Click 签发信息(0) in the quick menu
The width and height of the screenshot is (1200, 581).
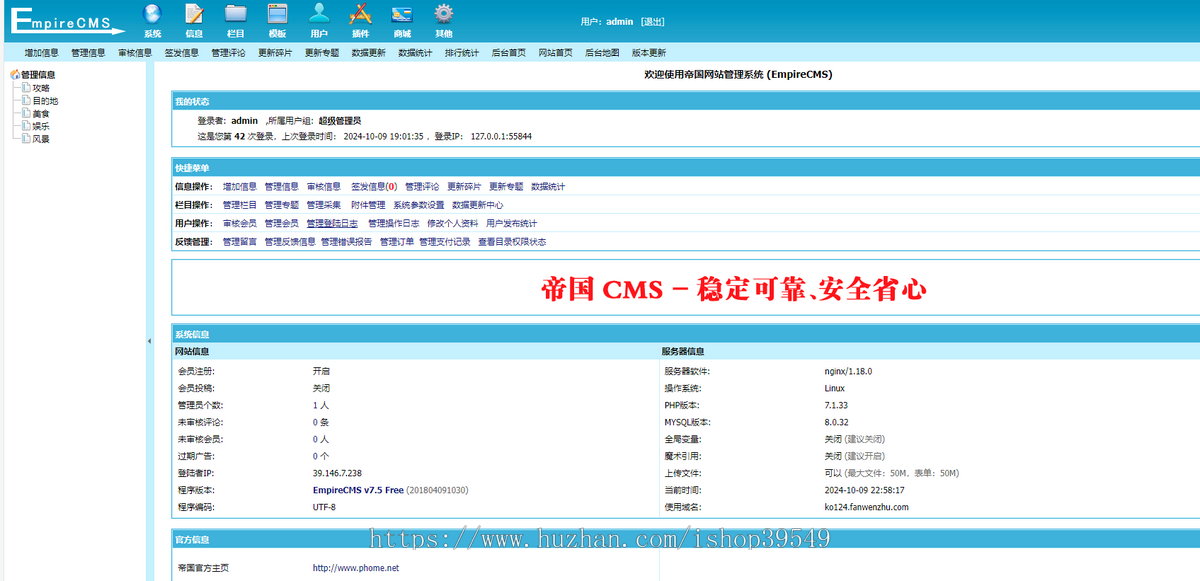click(x=374, y=186)
